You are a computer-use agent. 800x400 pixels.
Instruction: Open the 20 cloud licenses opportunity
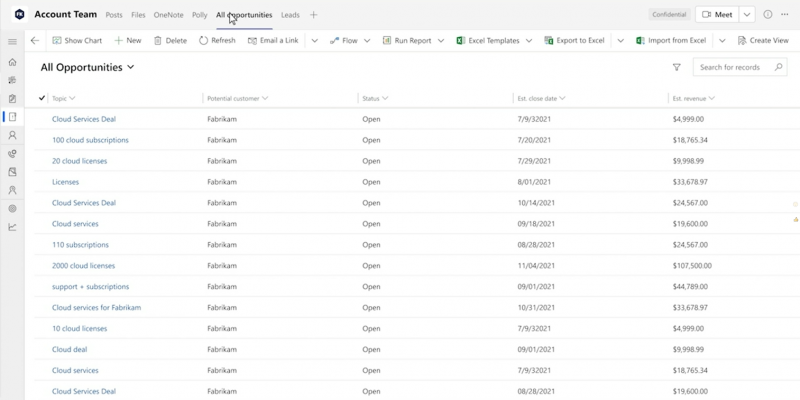tap(80, 161)
